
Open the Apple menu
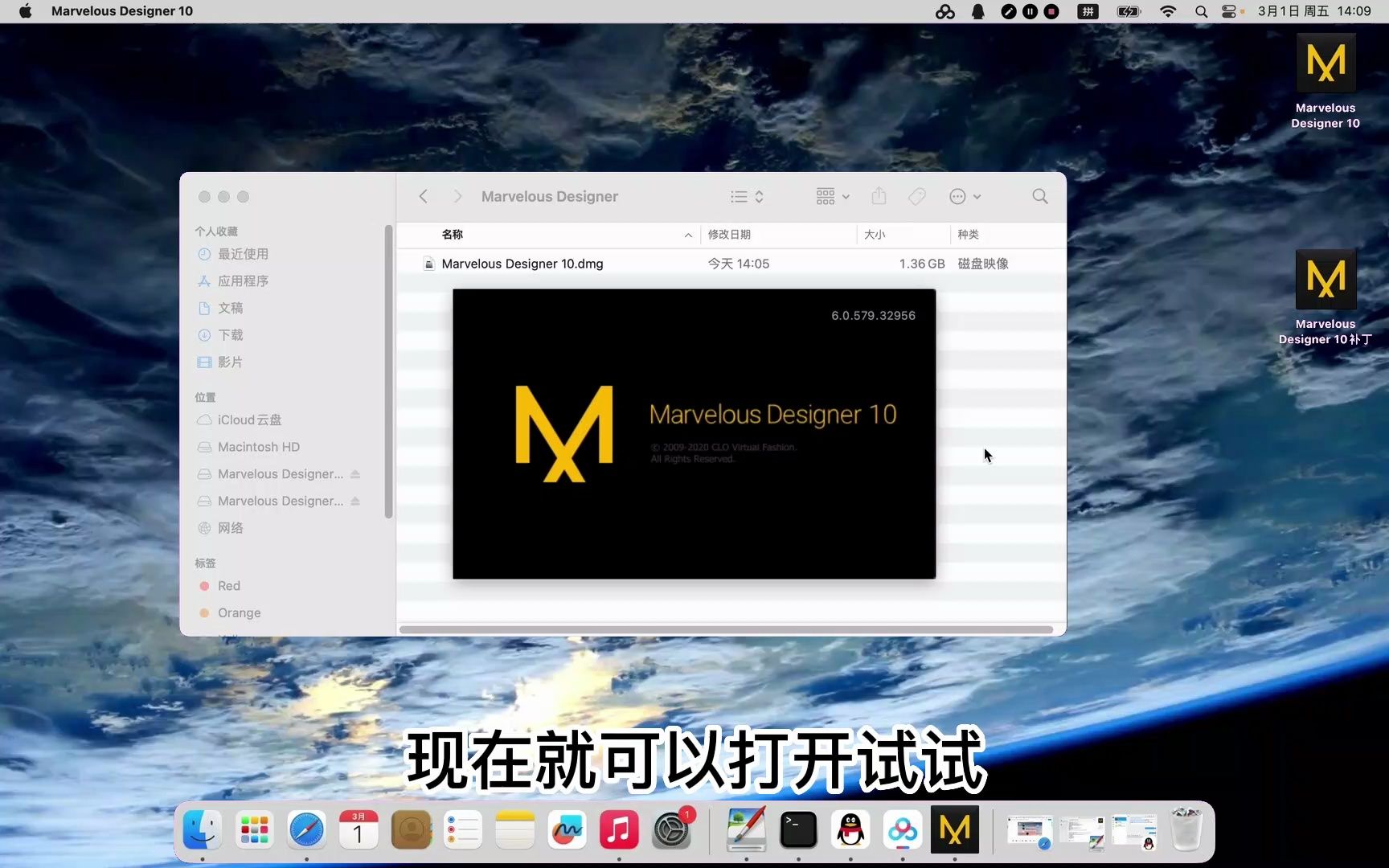tap(26, 11)
